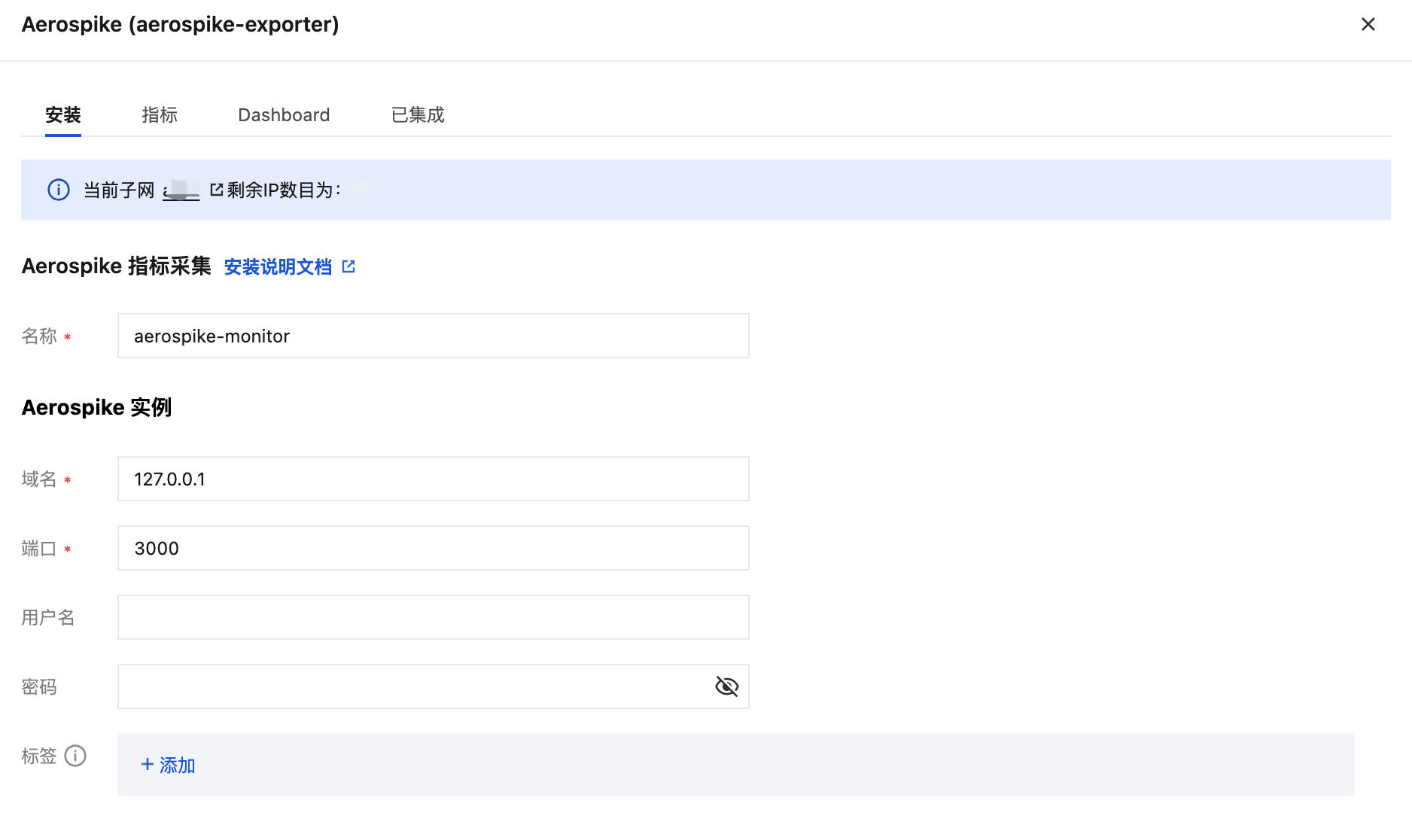Switch to the 安装 tab

tap(63, 115)
